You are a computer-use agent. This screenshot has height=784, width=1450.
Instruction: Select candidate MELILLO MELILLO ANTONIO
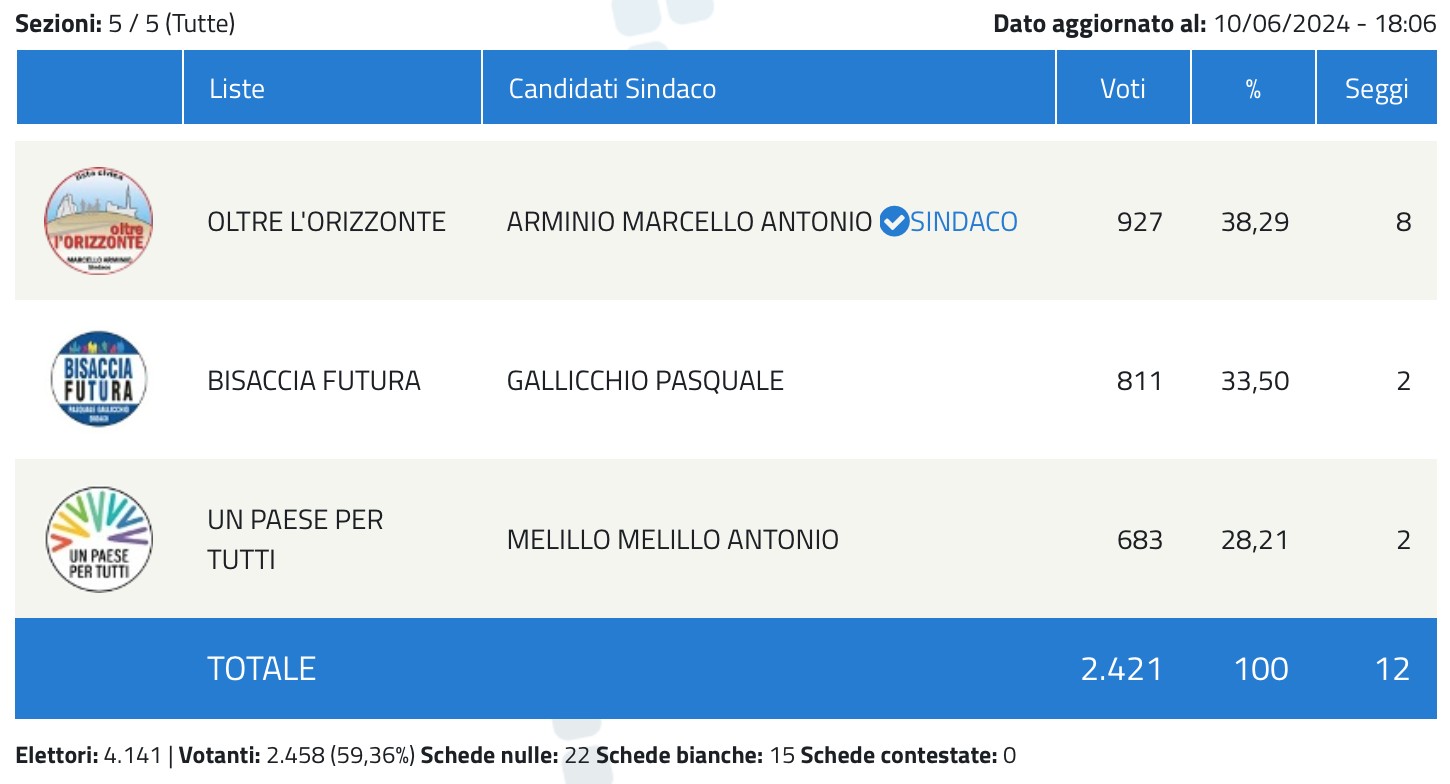(673, 540)
